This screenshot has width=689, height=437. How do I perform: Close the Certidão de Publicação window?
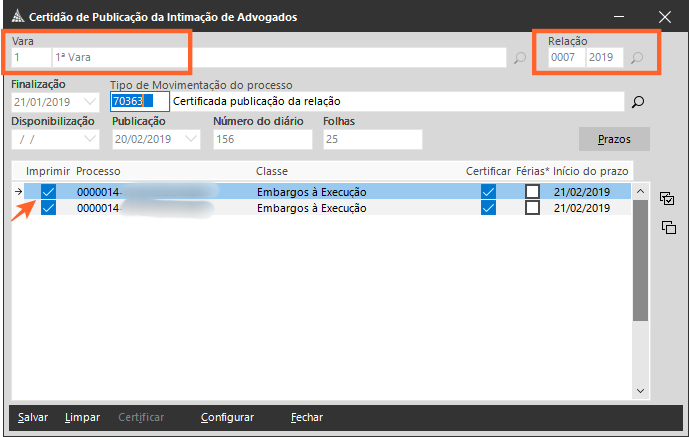click(665, 17)
